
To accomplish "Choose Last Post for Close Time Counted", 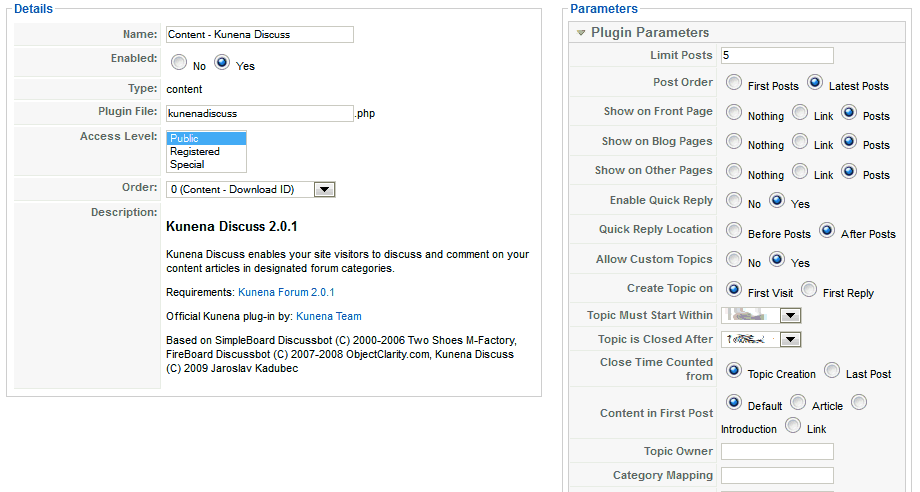I will (x=832, y=371).
